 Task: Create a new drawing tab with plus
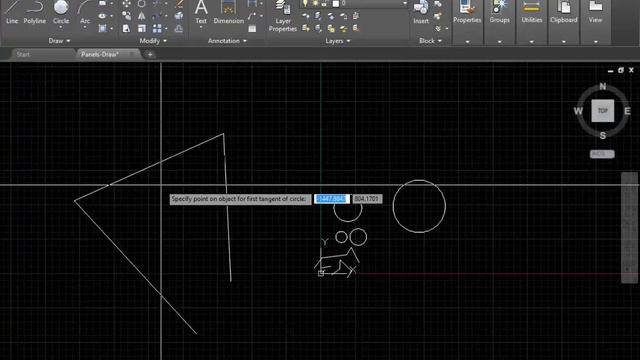150,54
